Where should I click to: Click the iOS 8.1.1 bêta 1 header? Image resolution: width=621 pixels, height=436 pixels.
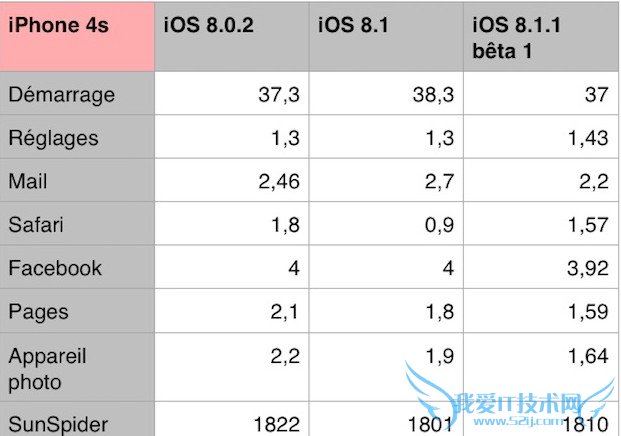click(x=540, y=37)
